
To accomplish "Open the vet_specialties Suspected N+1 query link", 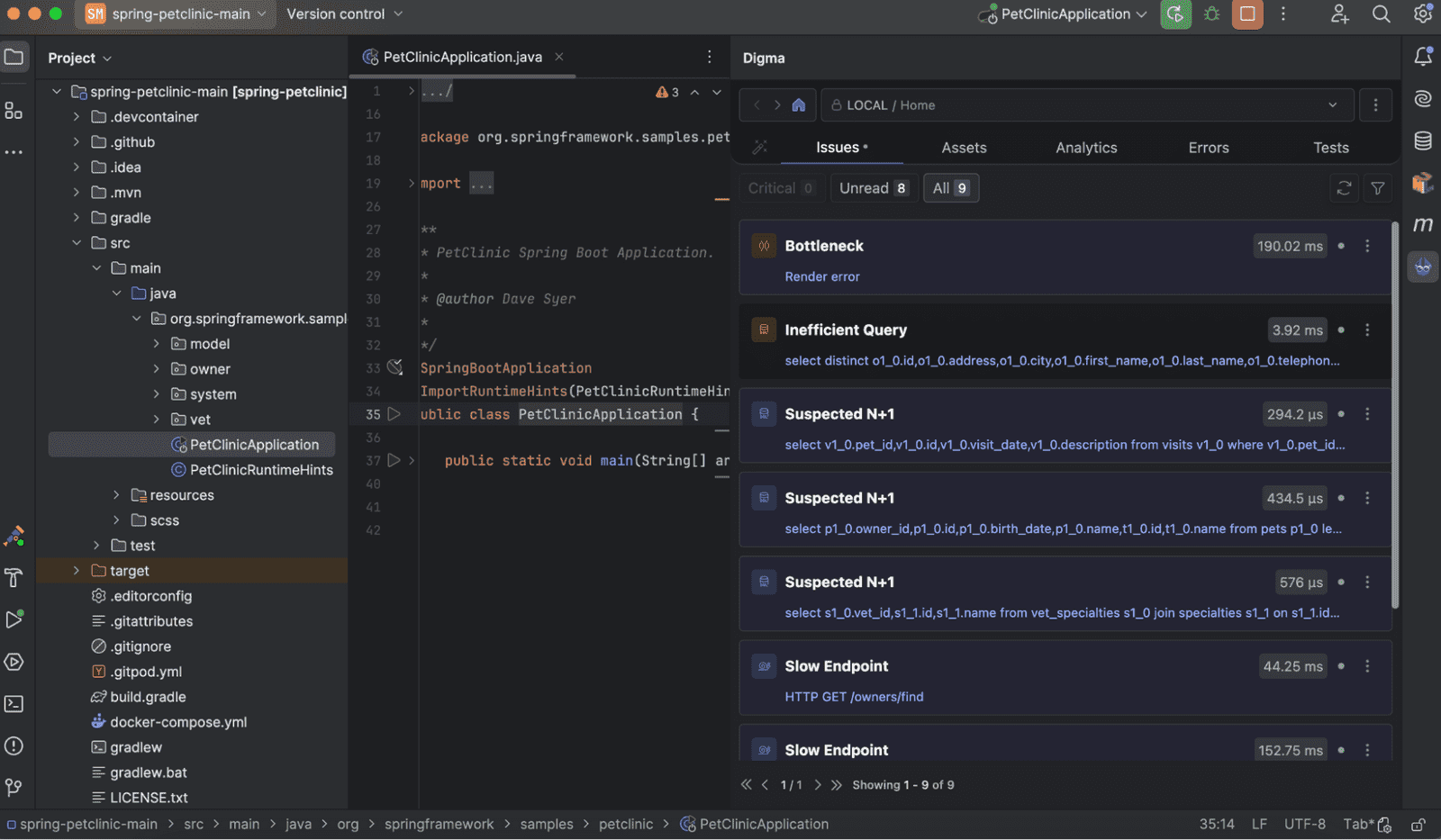I will 1062,613.
